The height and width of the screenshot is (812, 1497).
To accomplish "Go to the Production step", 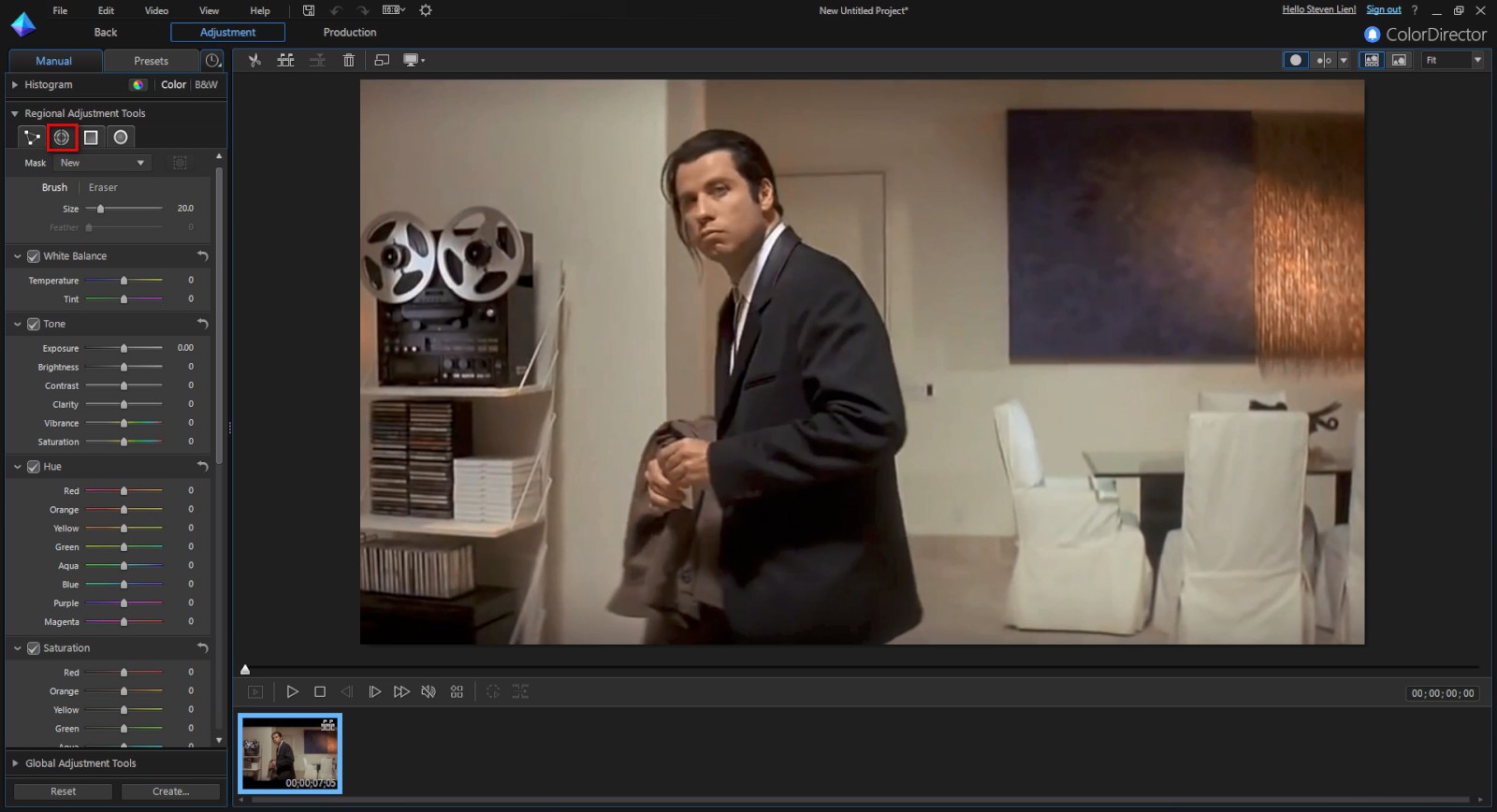I will 350,32.
